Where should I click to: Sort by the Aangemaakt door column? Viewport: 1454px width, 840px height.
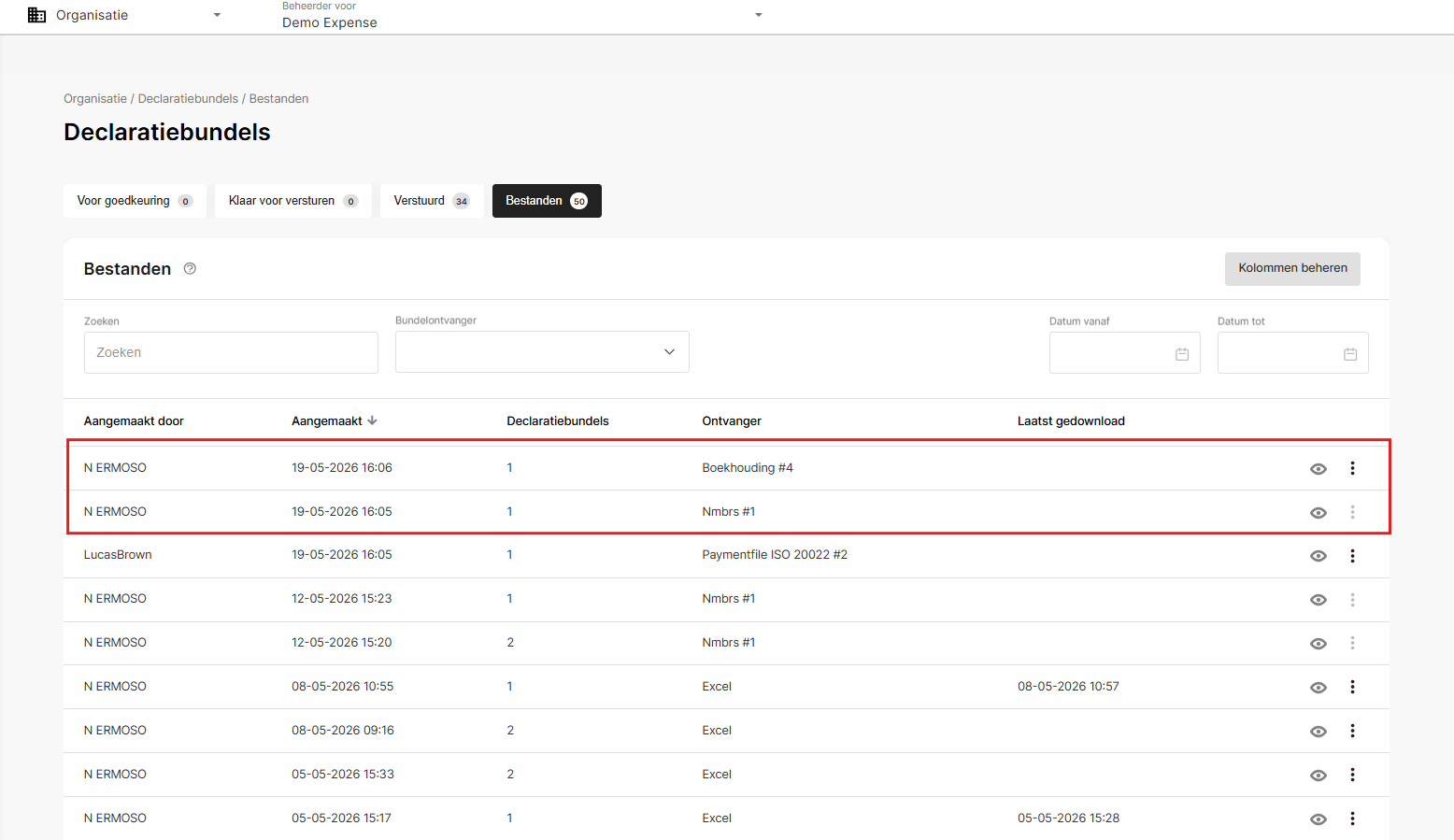pos(134,421)
